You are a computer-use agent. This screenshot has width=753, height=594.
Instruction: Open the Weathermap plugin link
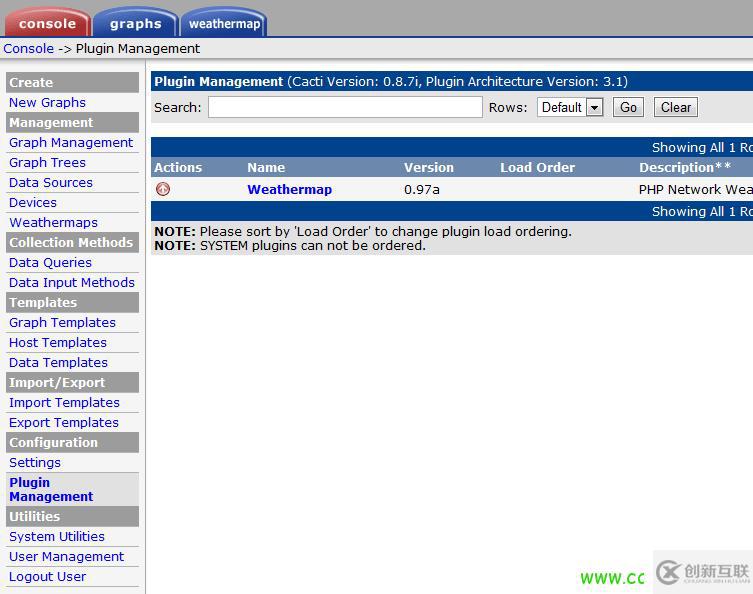pyautogui.click(x=290, y=189)
